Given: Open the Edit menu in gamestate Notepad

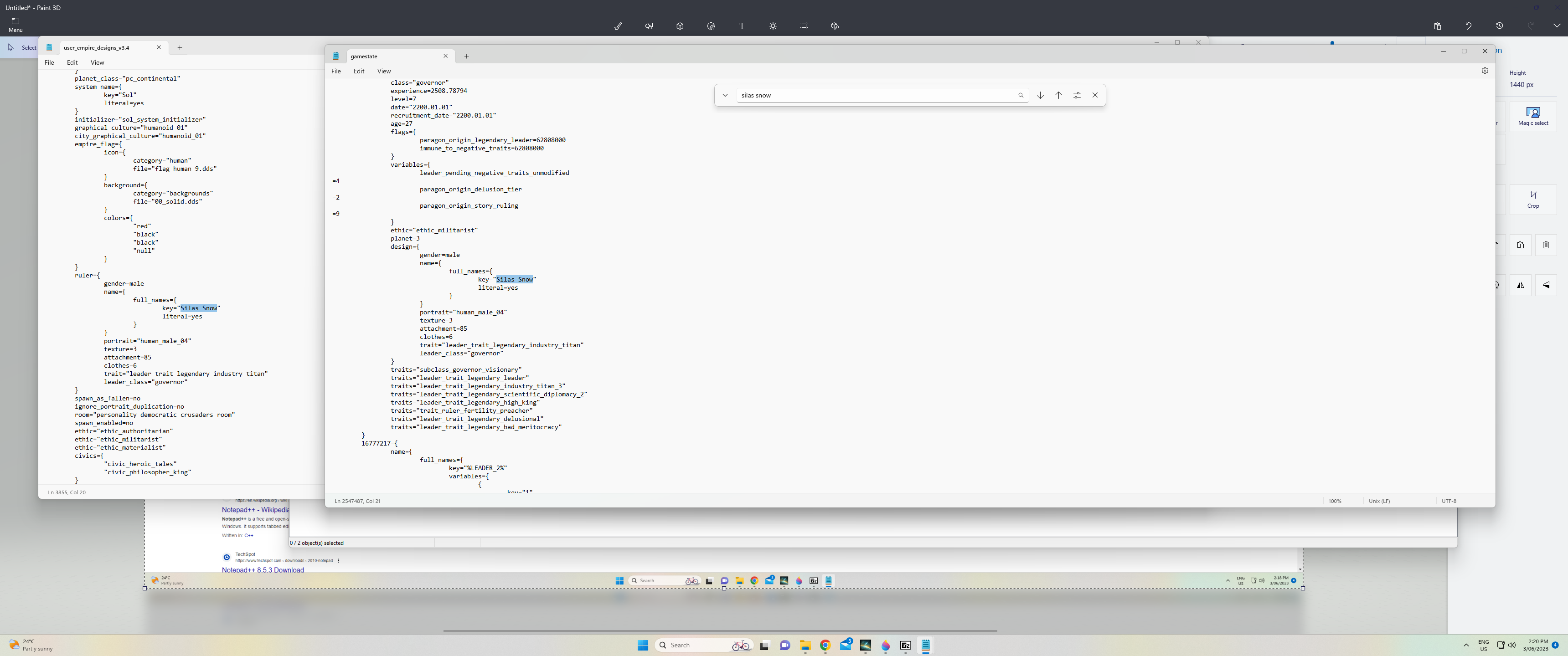Looking at the screenshot, I should point(359,71).
